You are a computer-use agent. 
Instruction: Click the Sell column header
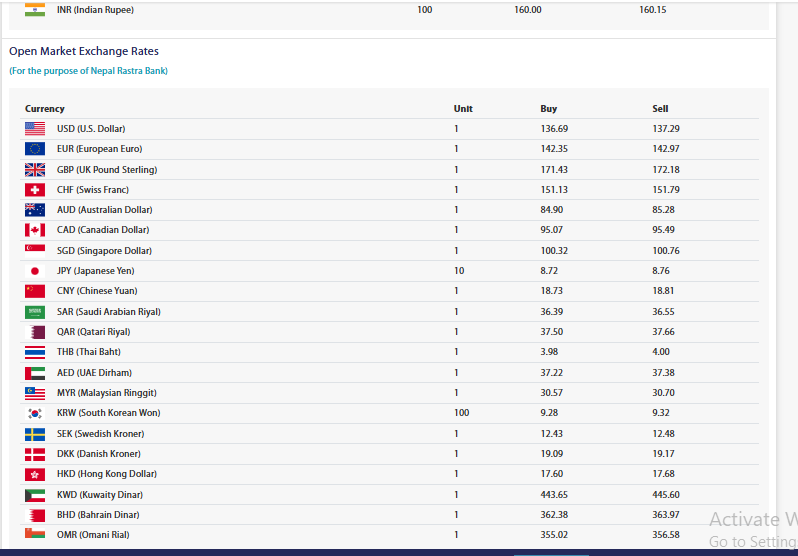(x=660, y=109)
